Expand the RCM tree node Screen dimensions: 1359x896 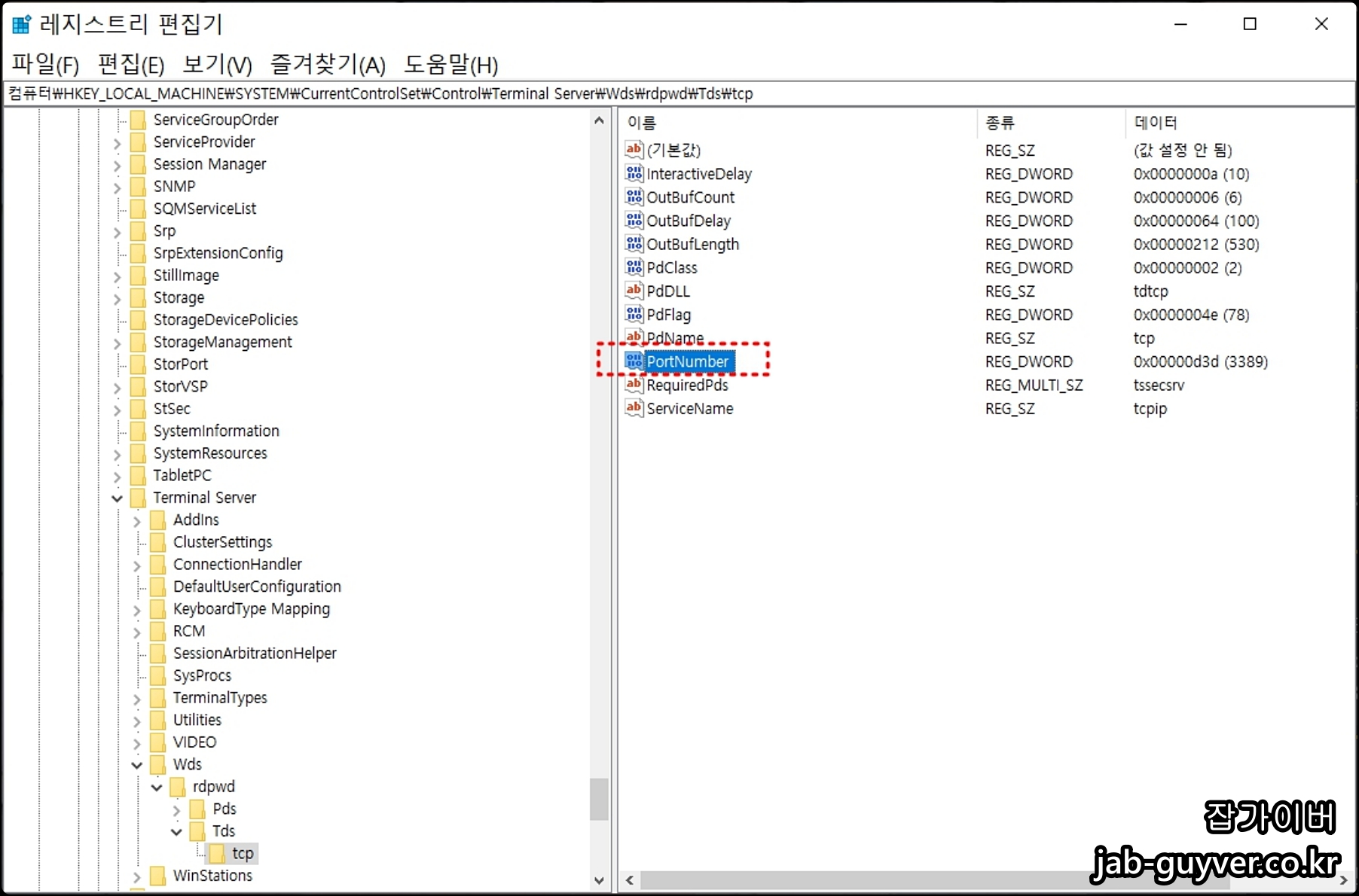(x=137, y=632)
